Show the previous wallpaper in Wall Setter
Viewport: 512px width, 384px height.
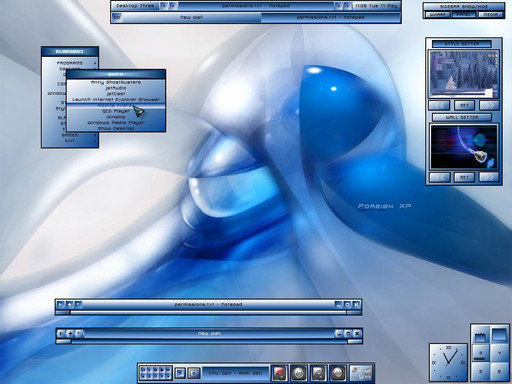pyautogui.click(x=440, y=177)
